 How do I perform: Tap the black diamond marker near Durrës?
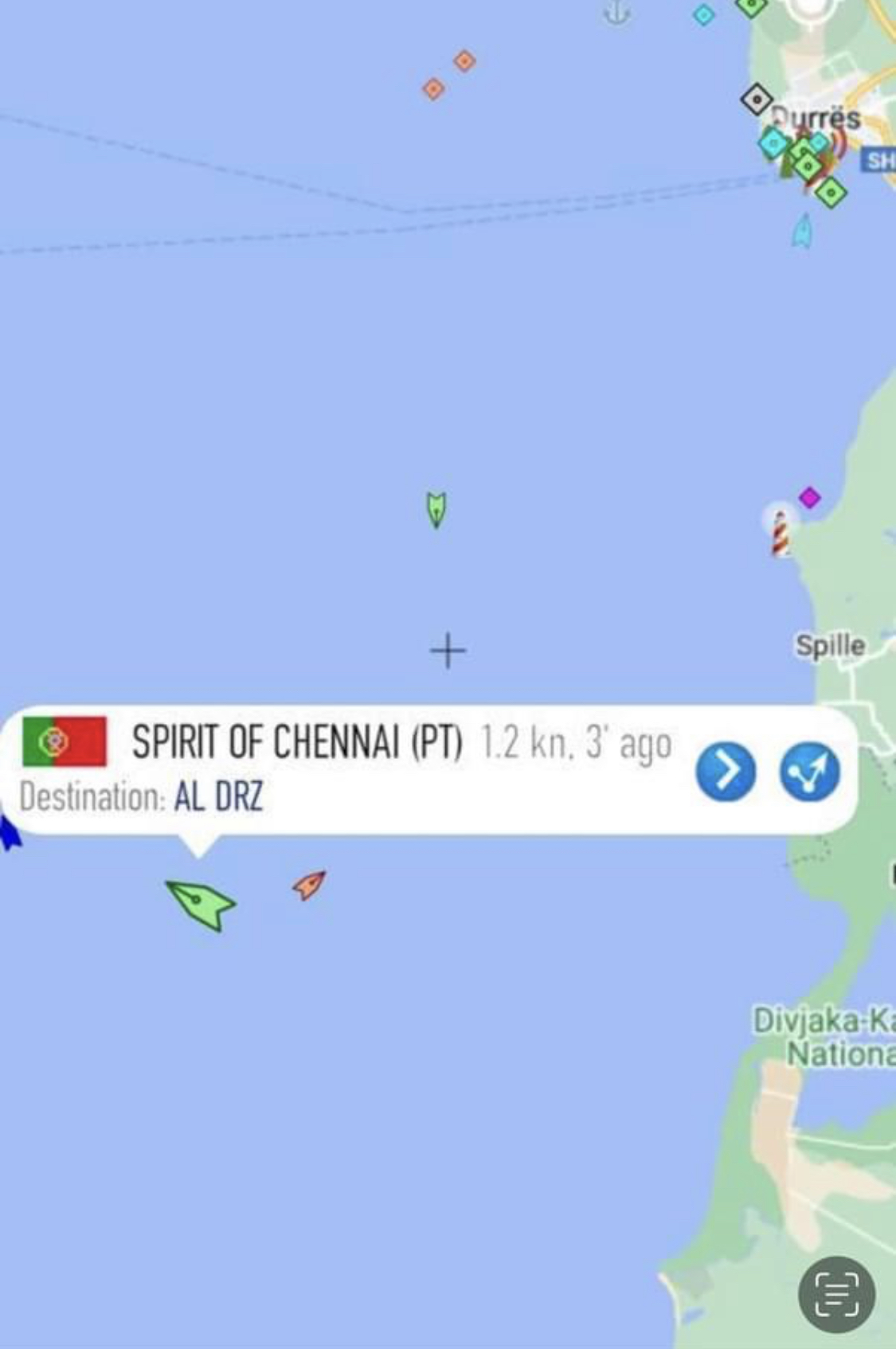[x=756, y=100]
